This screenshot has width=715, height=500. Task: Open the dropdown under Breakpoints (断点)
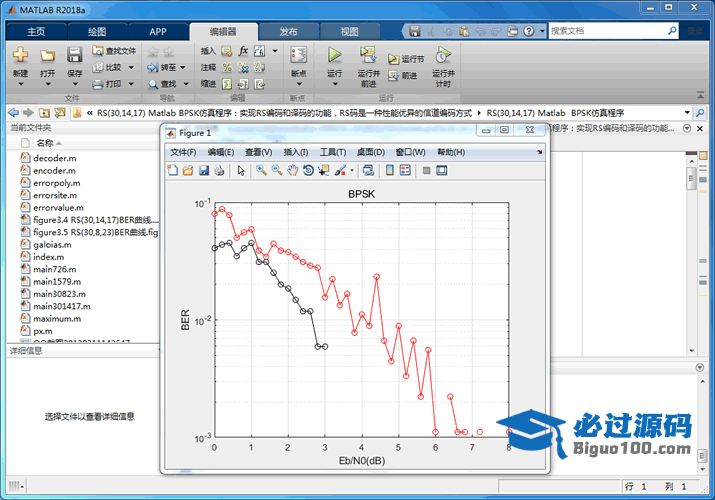[299, 84]
